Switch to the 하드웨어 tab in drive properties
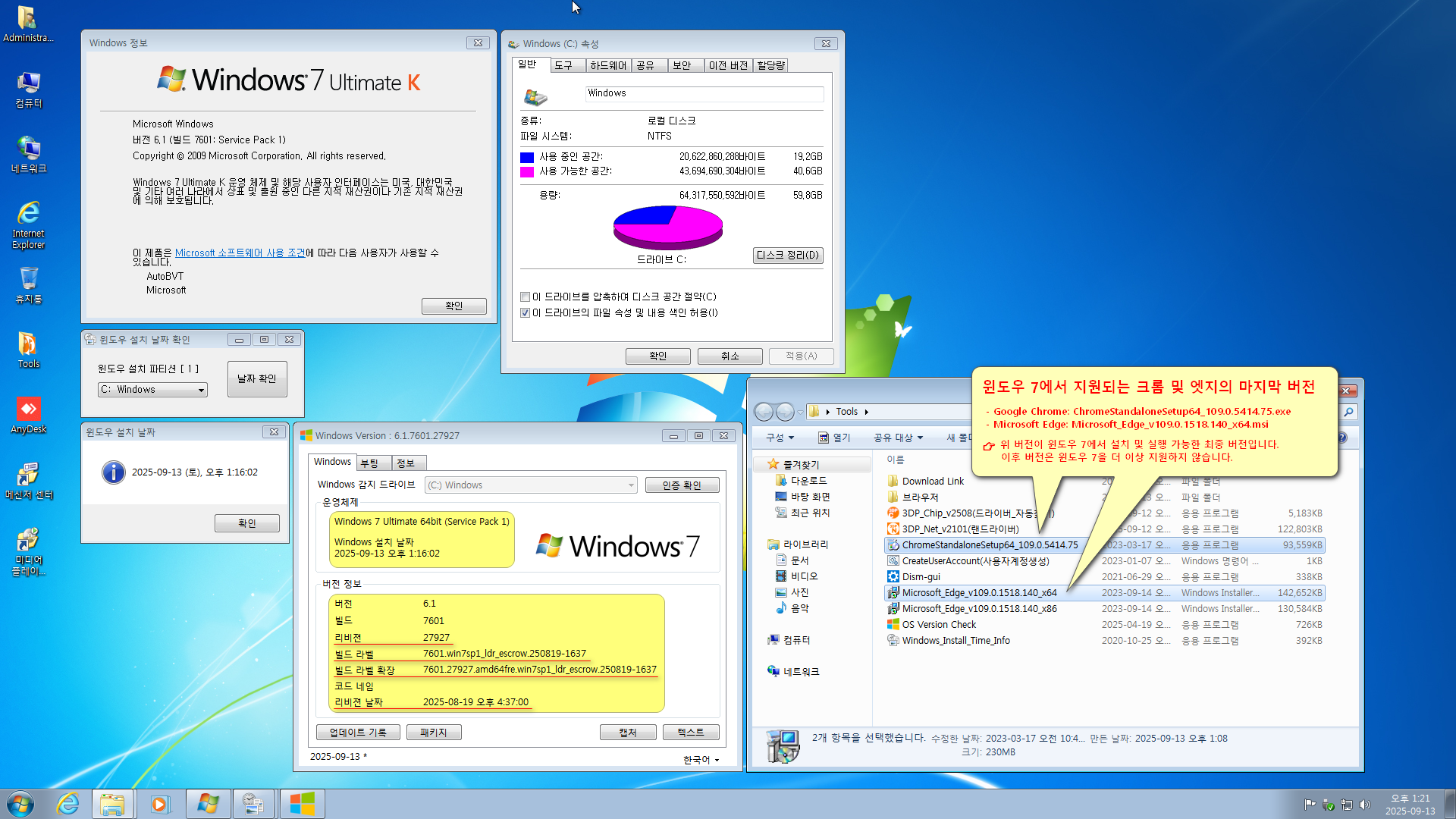The width and height of the screenshot is (1456, 819). [x=607, y=66]
